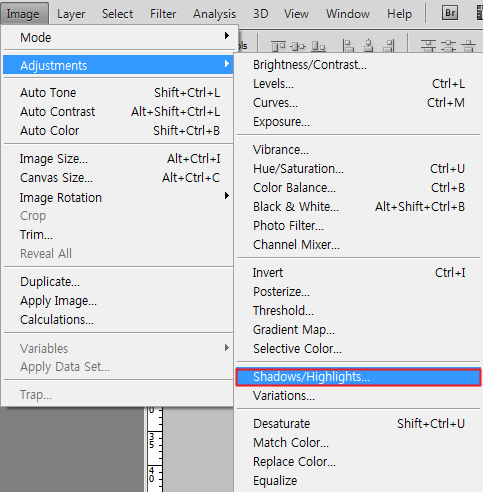Screen dimensions: 483x492
Task: Click distribute vertical centers icon
Action: point(448,46)
